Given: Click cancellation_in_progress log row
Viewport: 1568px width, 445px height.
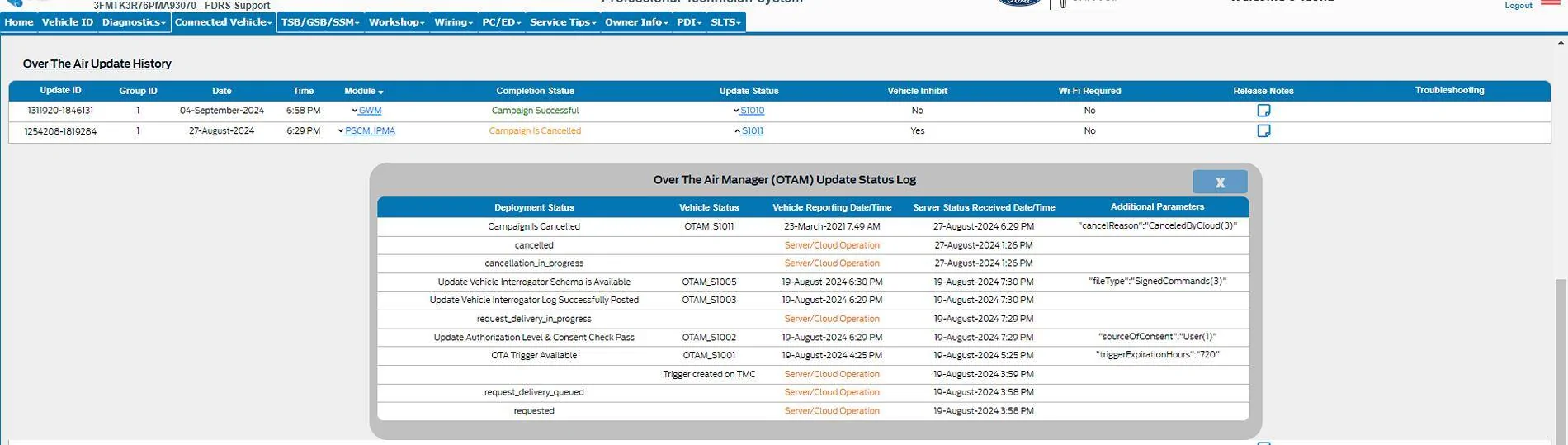Looking at the screenshot, I should coord(534,263).
